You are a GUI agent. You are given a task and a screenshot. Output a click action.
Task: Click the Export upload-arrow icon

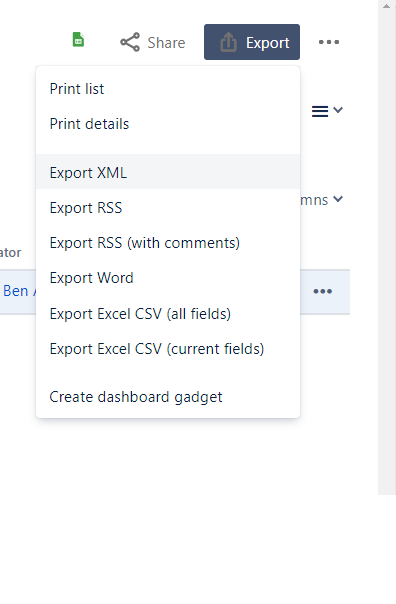click(x=228, y=42)
